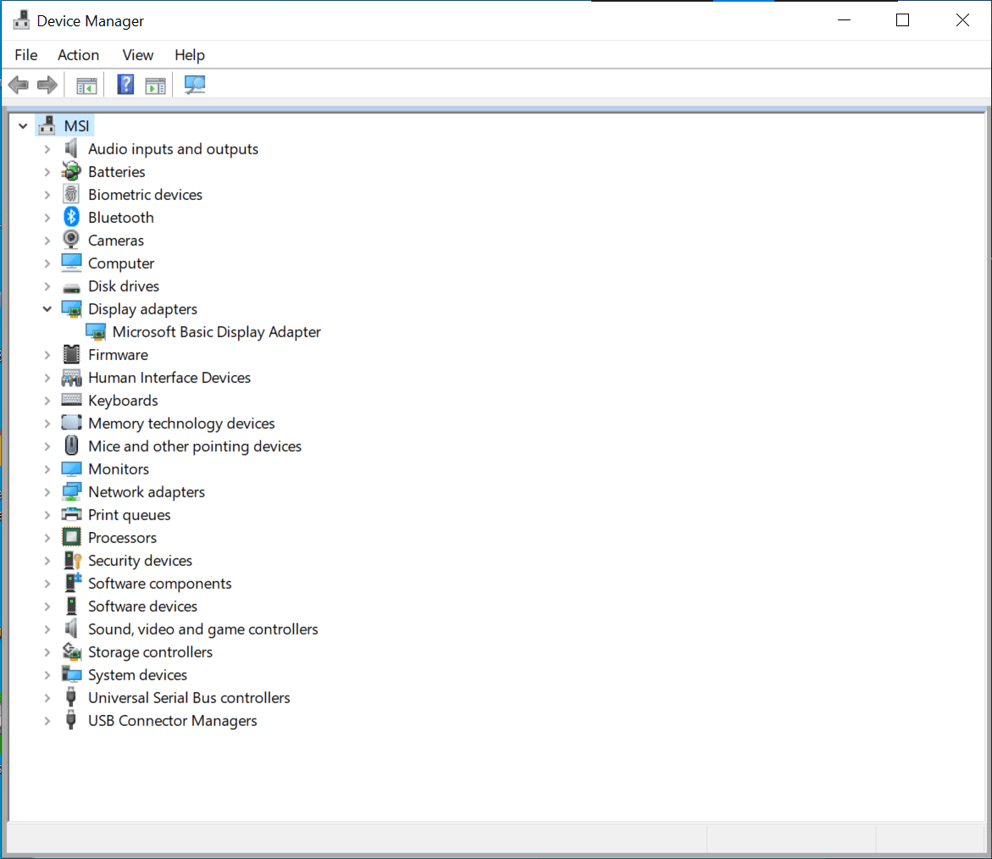Screen dimensions: 992x859
Task: Click the Batteries category icon
Action: click(x=71, y=171)
